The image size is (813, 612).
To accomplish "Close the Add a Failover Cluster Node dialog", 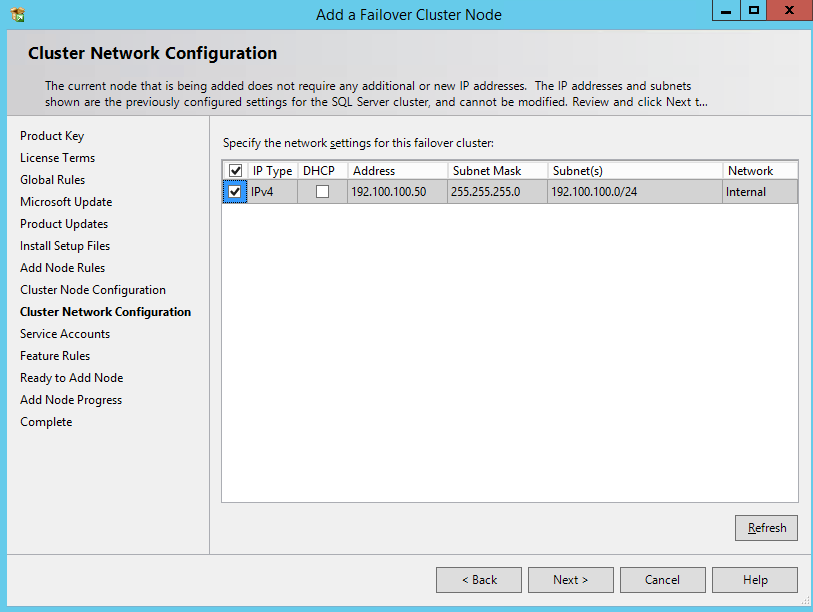I will tap(790, 11).
